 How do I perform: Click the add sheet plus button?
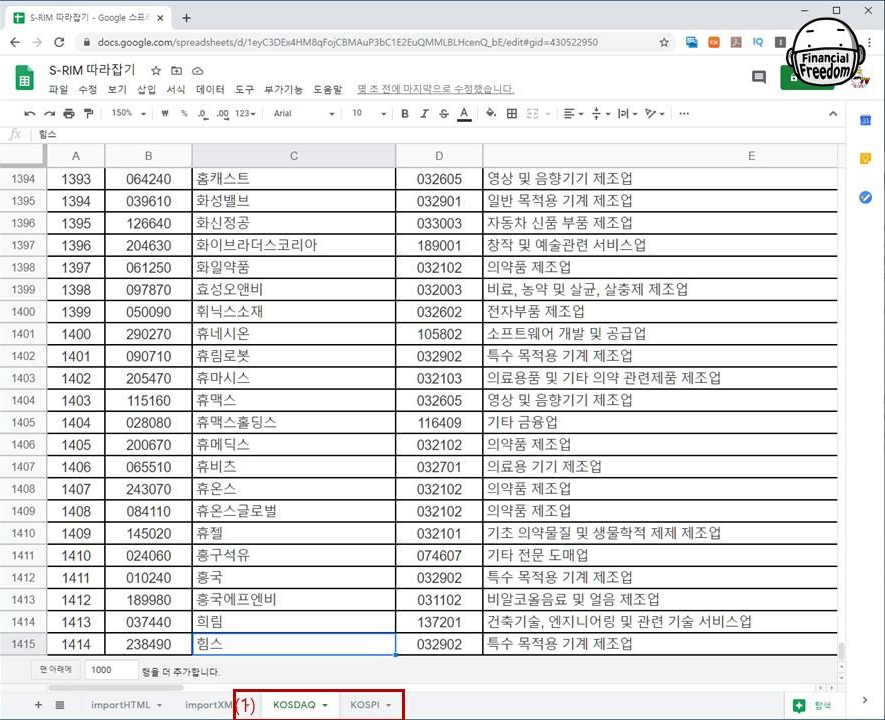38,705
